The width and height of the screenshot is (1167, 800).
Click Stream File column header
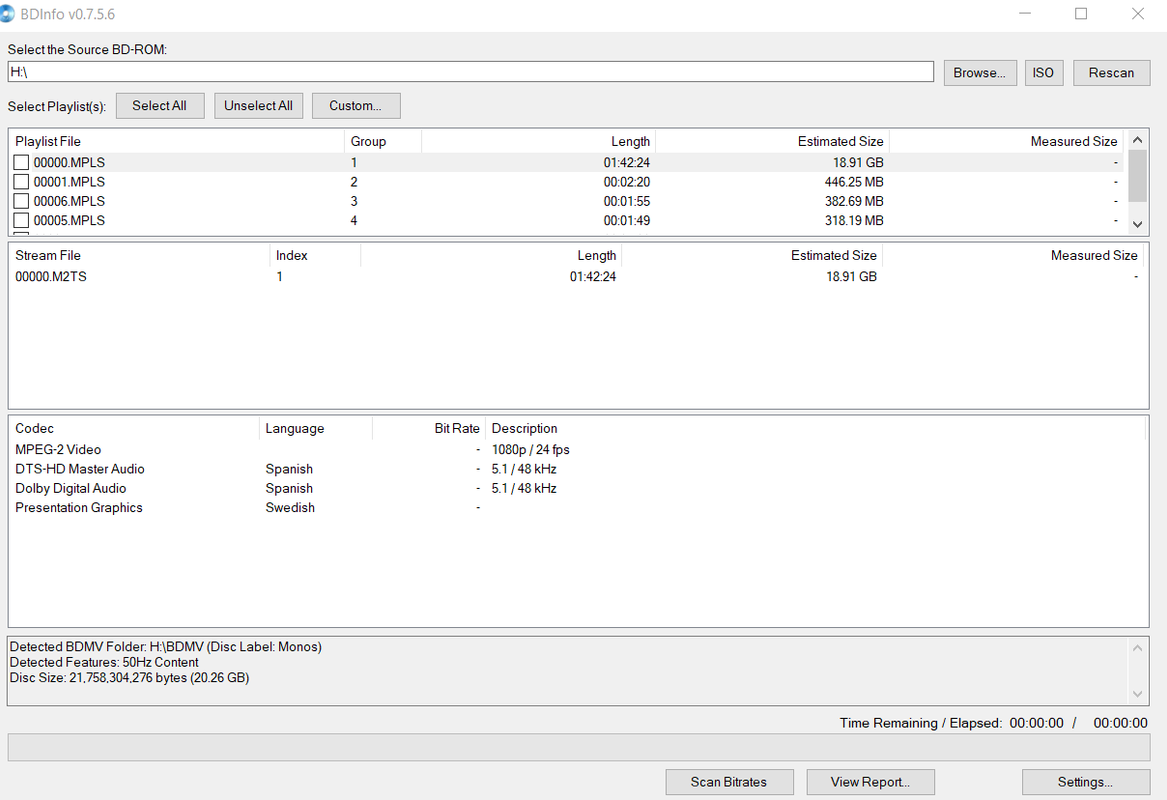point(140,255)
